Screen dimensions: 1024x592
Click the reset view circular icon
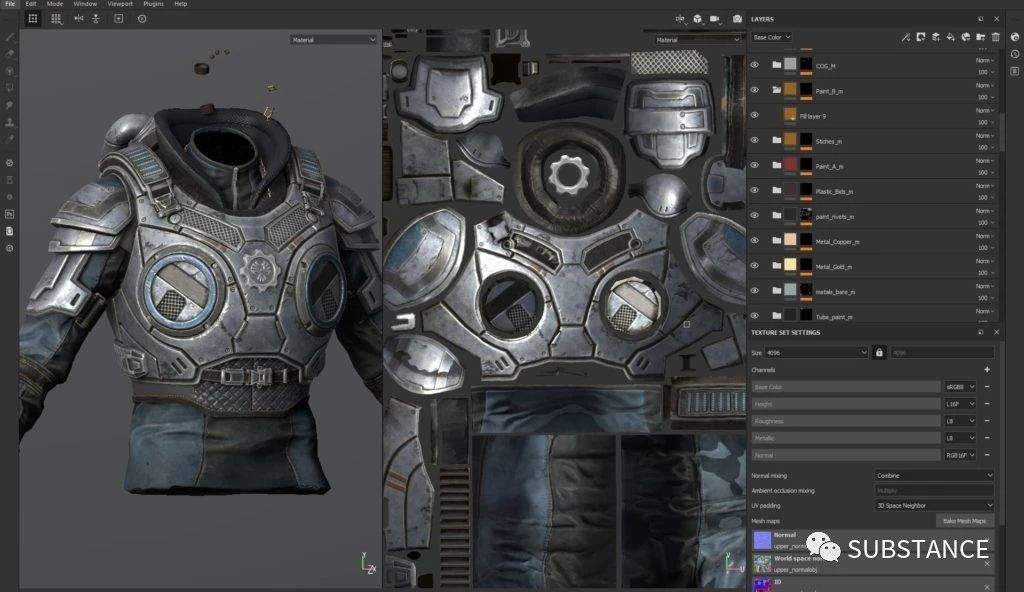(142, 19)
